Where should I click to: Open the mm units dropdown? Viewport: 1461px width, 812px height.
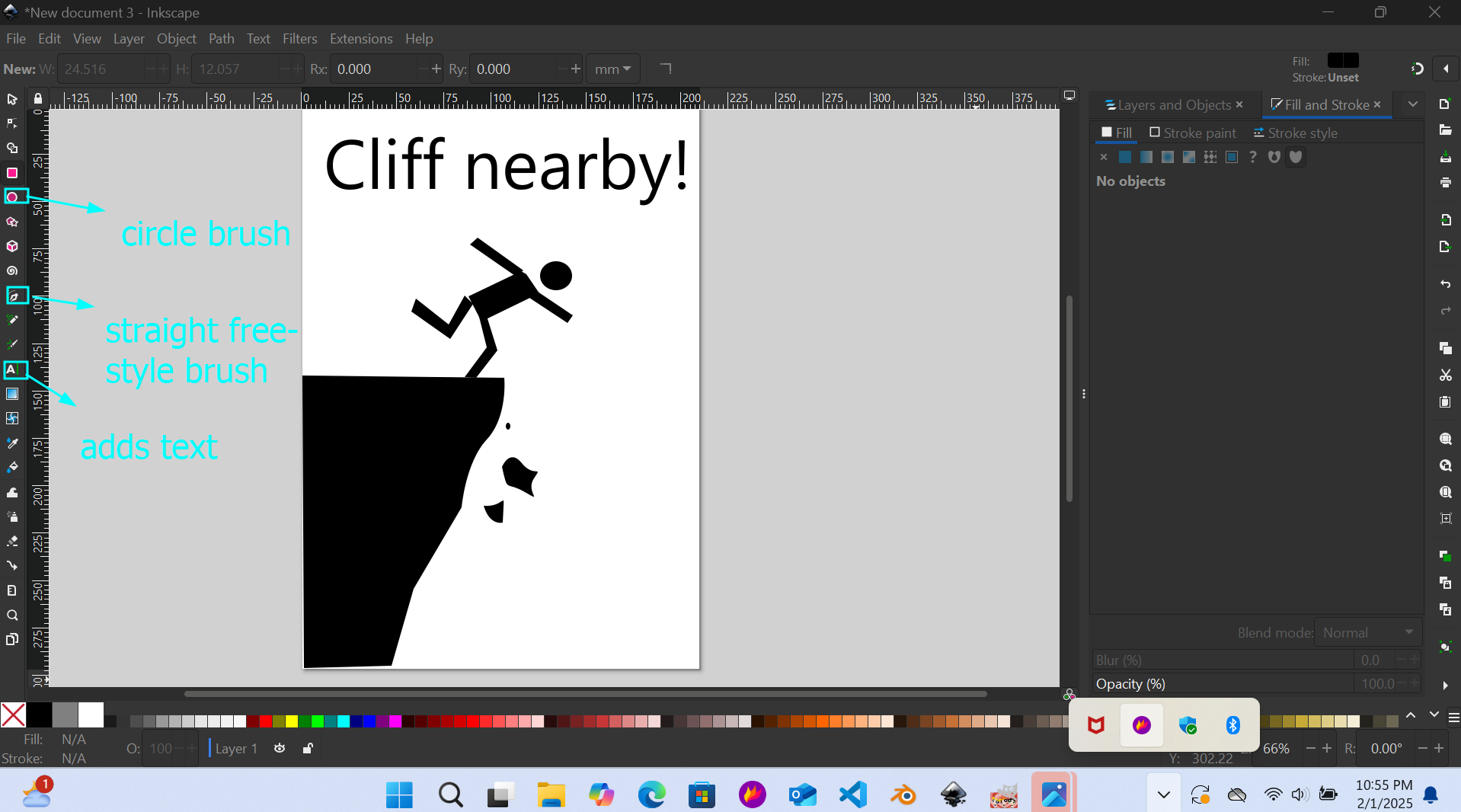point(613,69)
